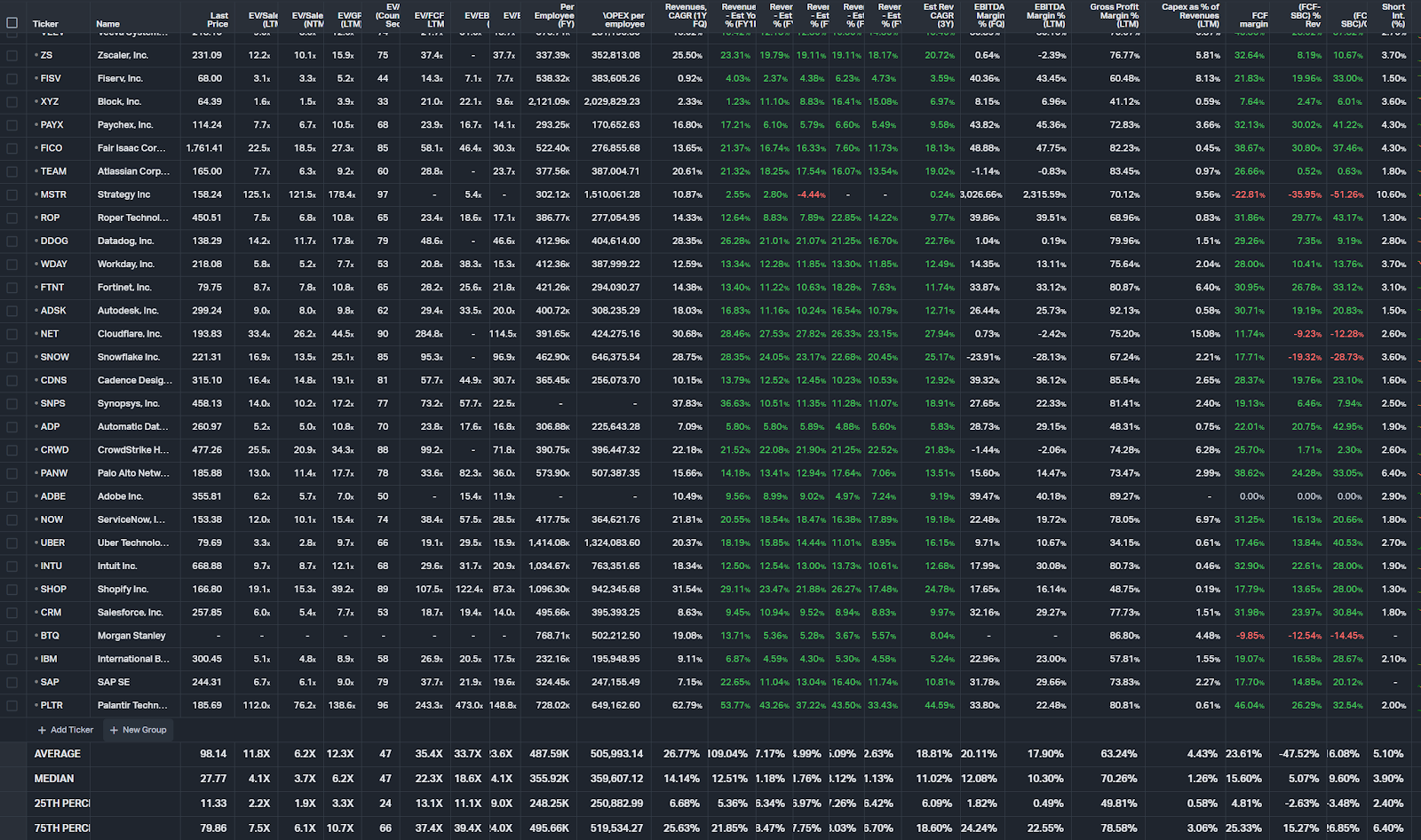Image resolution: width=1421 pixels, height=840 pixels.
Task: Open the name Adobe Inc.
Action: click(x=120, y=496)
